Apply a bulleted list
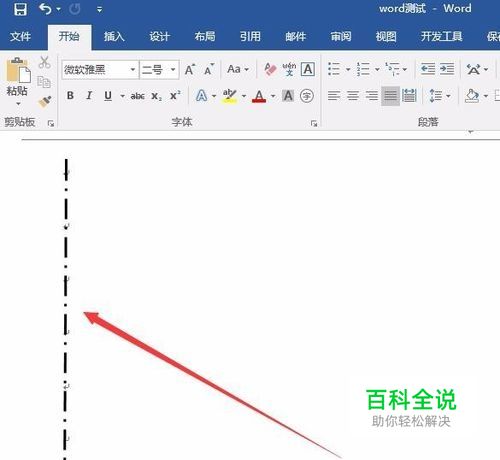Screen dimensions: 500x460 coord(333,69)
